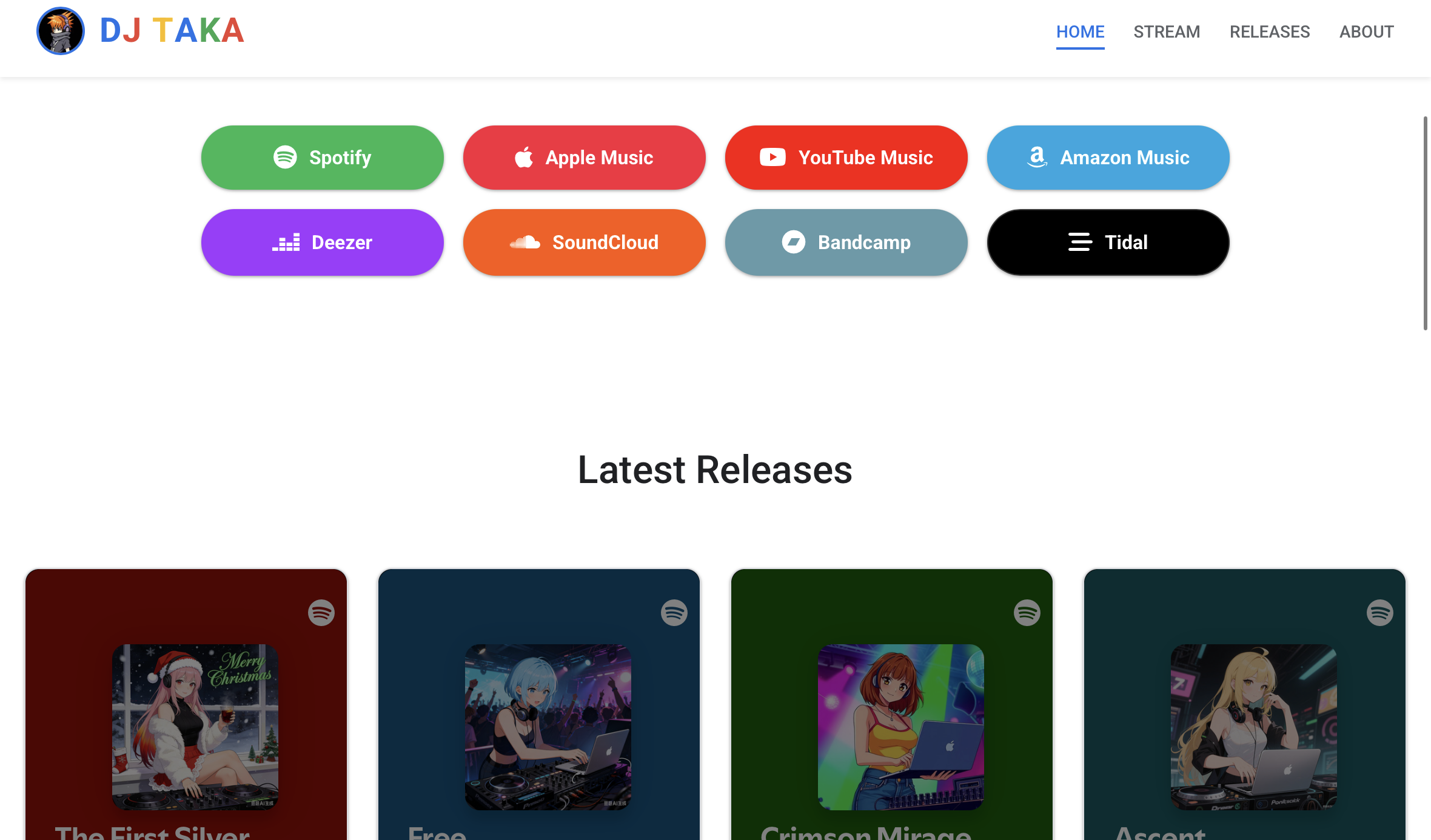Image resolution: width=1431 pixels, height=840 pixels.
Task: Go to the HOME nav item
Action: coord(1081,32)
